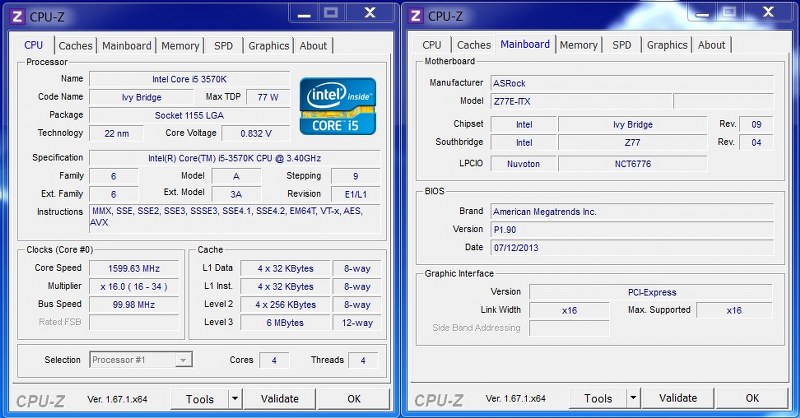
Task: Click the Cores count value field
Action: point(274,360)
